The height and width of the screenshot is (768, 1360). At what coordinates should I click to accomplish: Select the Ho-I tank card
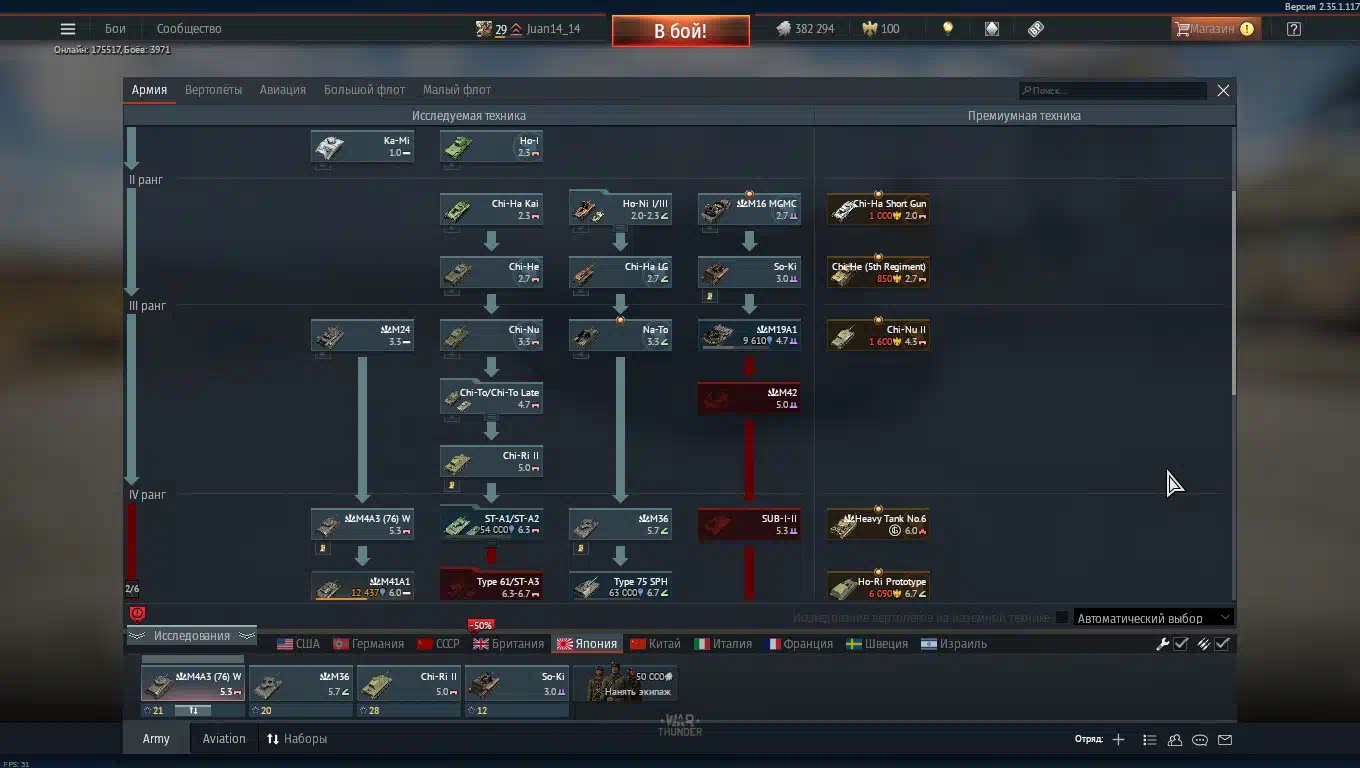[x=491, y=147]
